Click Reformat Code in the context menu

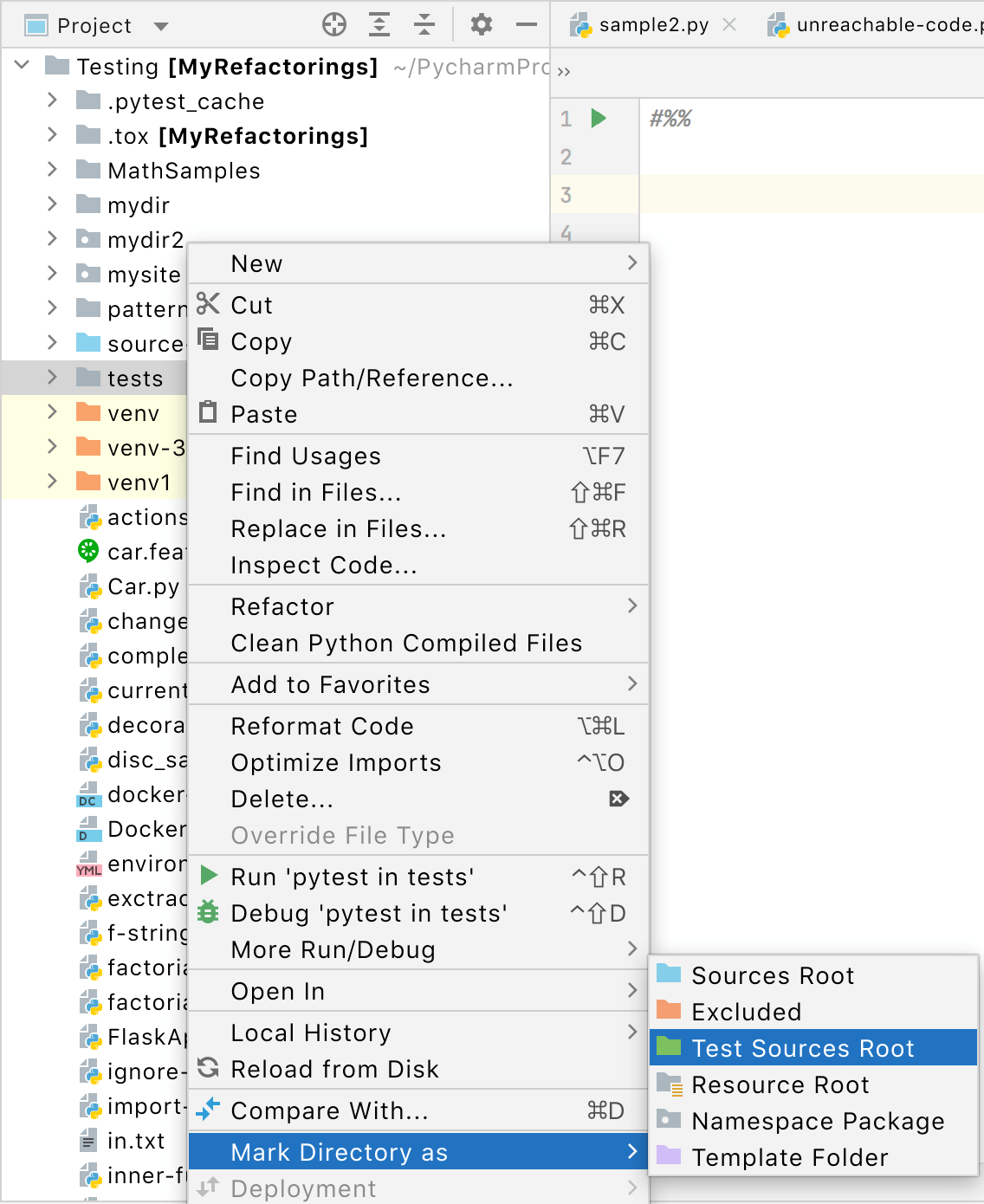[x=322, y=726]
